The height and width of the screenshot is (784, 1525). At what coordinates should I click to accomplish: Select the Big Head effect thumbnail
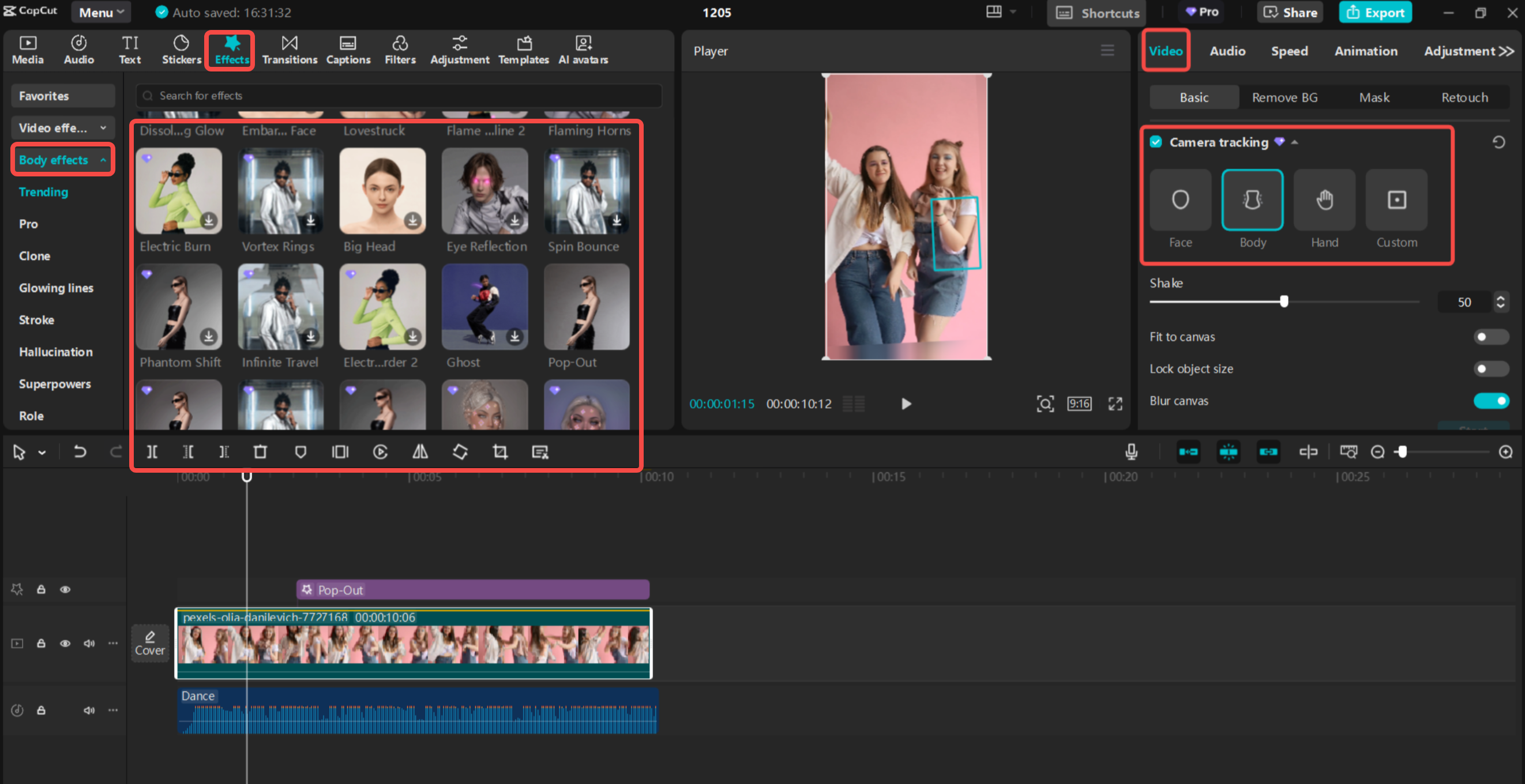pos(382,191)
